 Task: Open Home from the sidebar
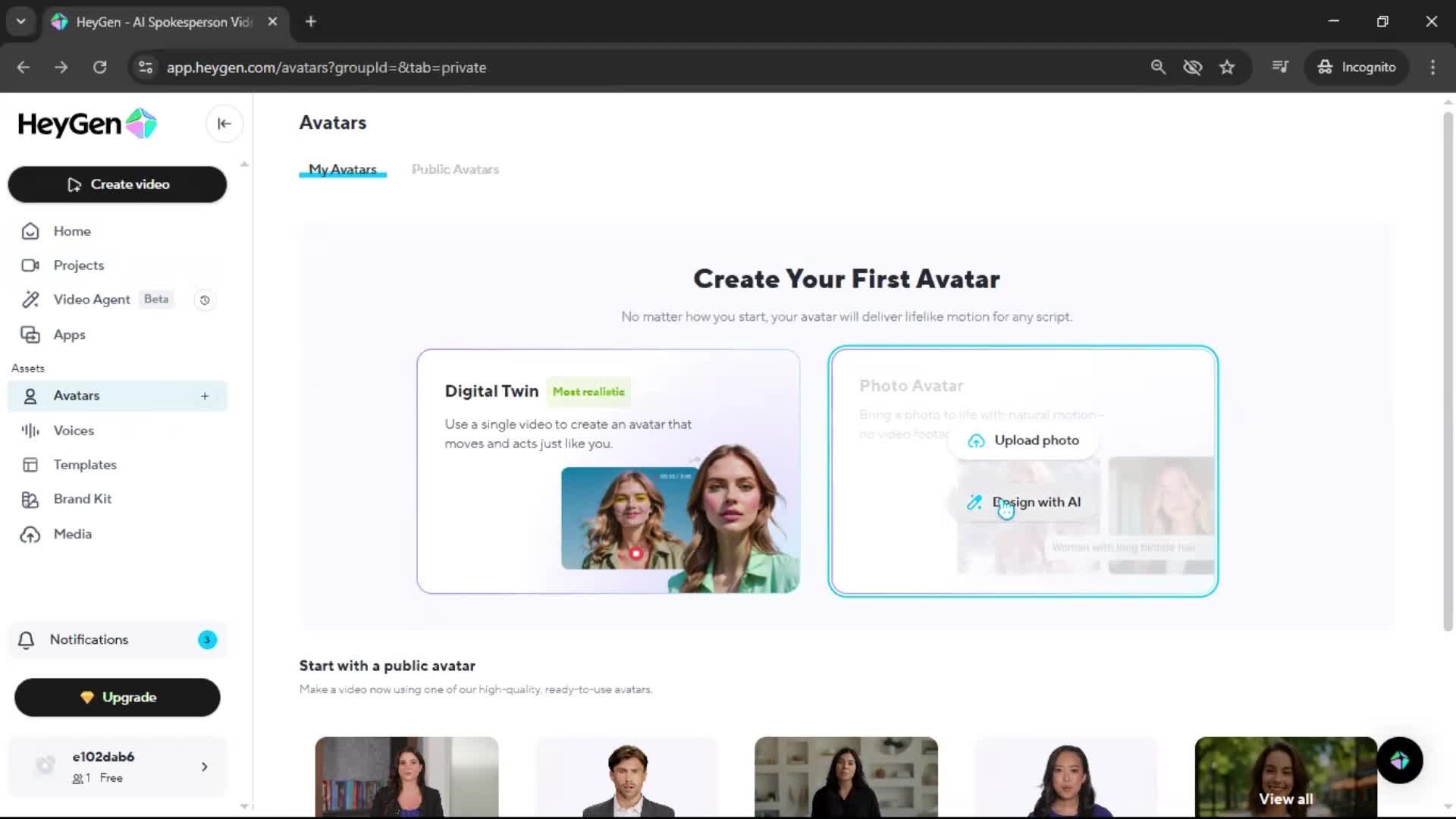[72, 231]
